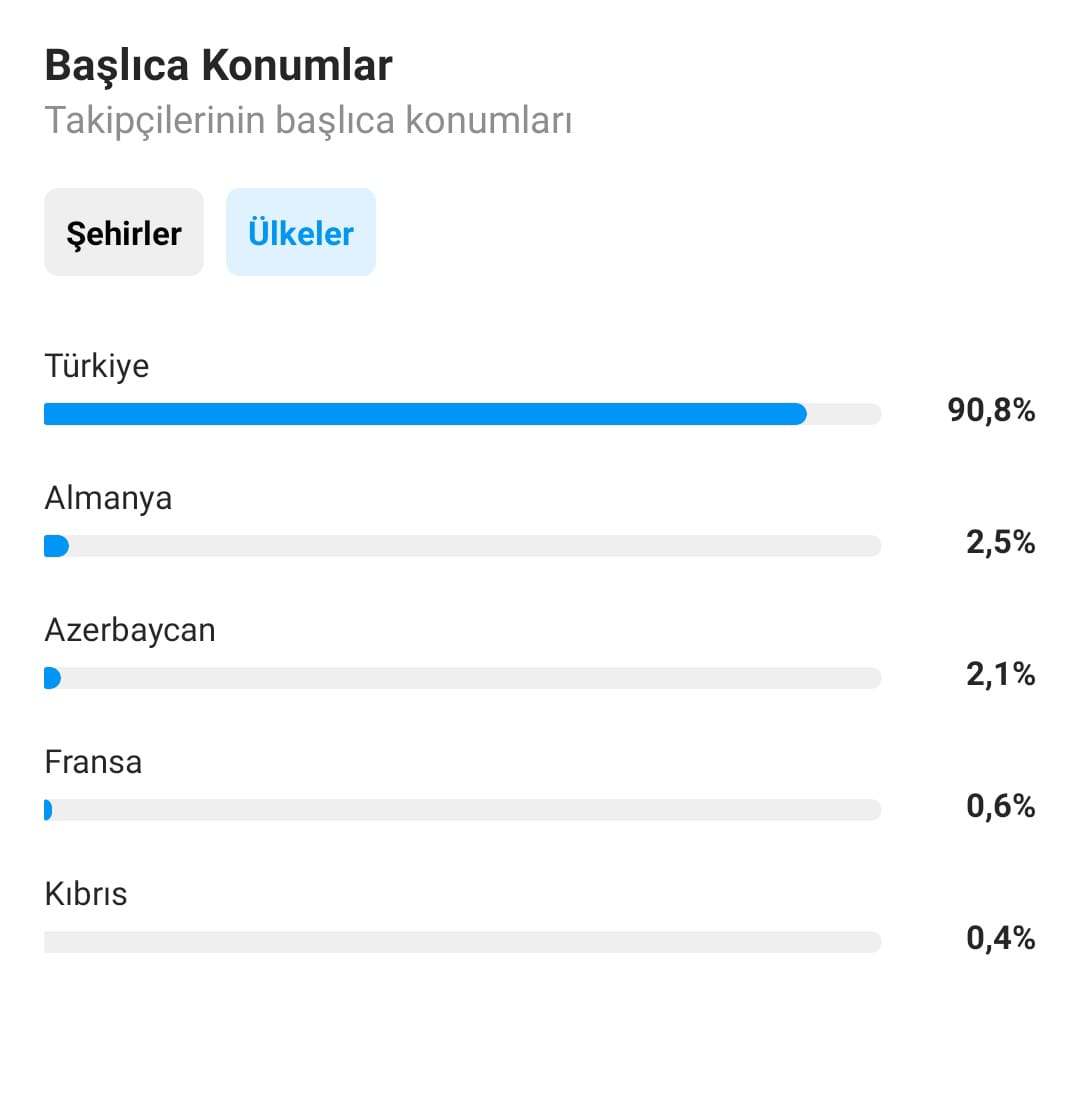This screenshot has height=1096, width=1080.
Task: Click the 0,6% percentage value
Action: (1000, 806)
